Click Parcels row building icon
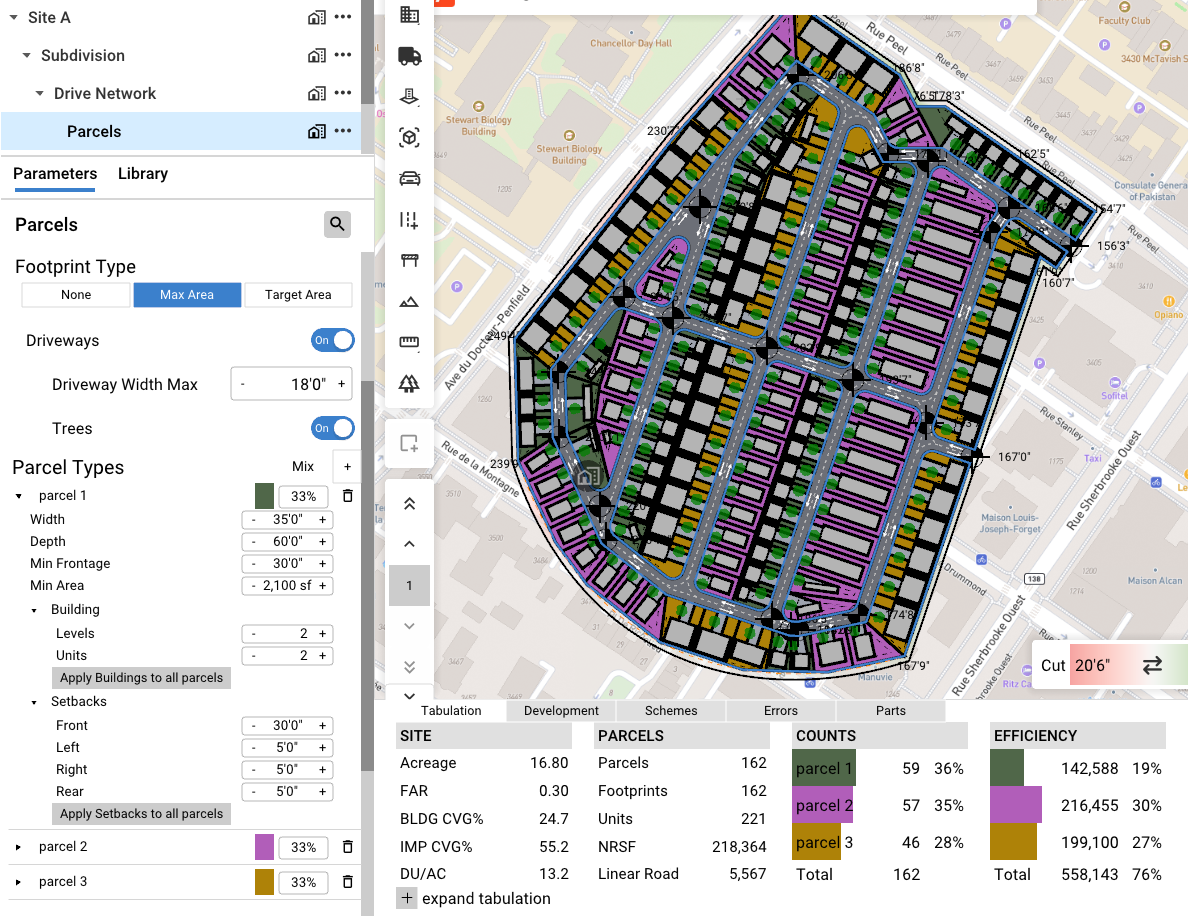Viewport: 1188px width, 916px height. [317, 131]
